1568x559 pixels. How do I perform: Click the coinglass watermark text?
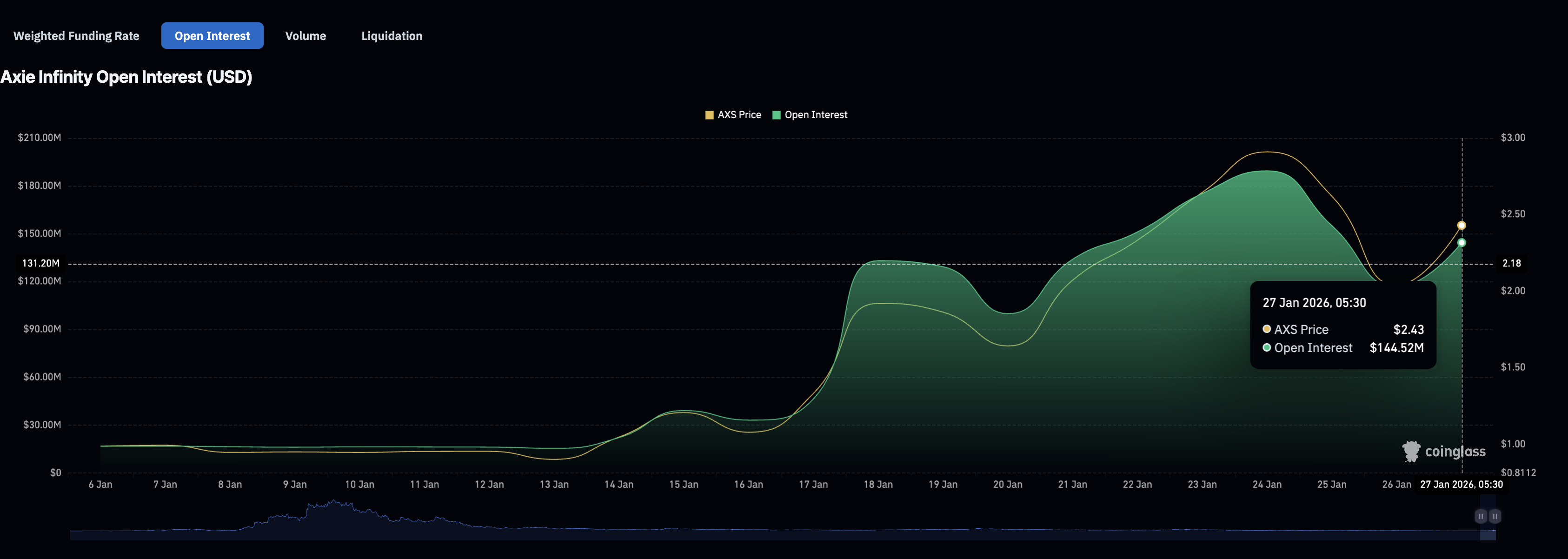pos(1455,452)
